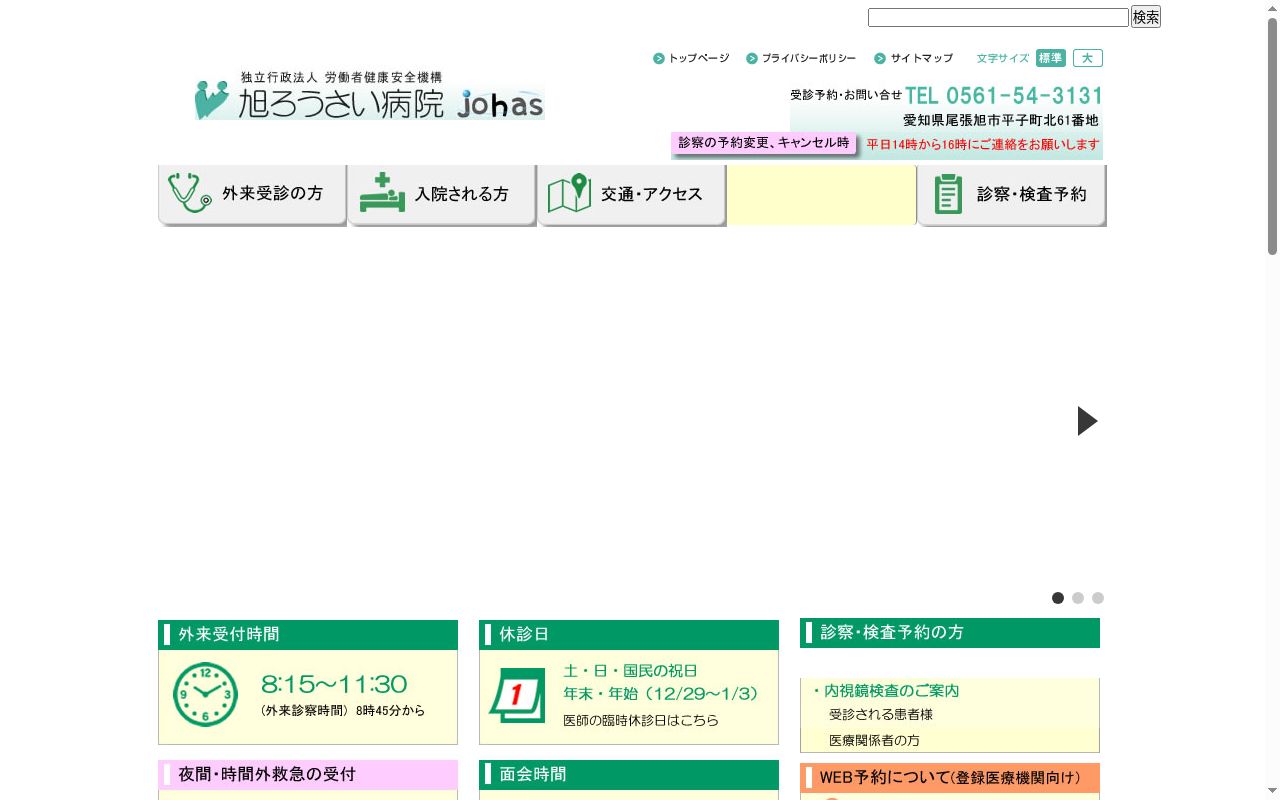Set text size to 標準

pos(1051,58)
